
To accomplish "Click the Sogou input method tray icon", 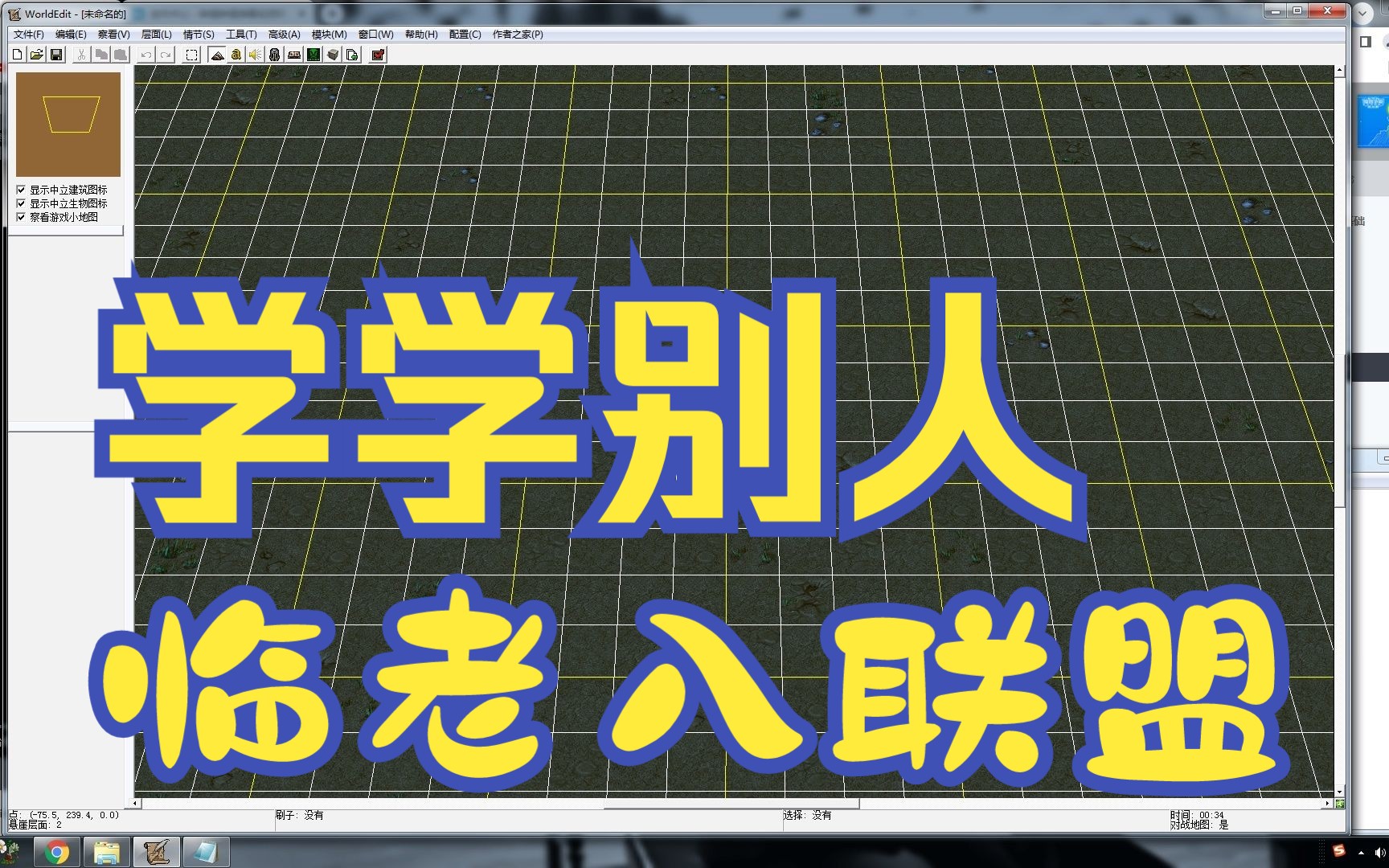I will click(1338, 850).
